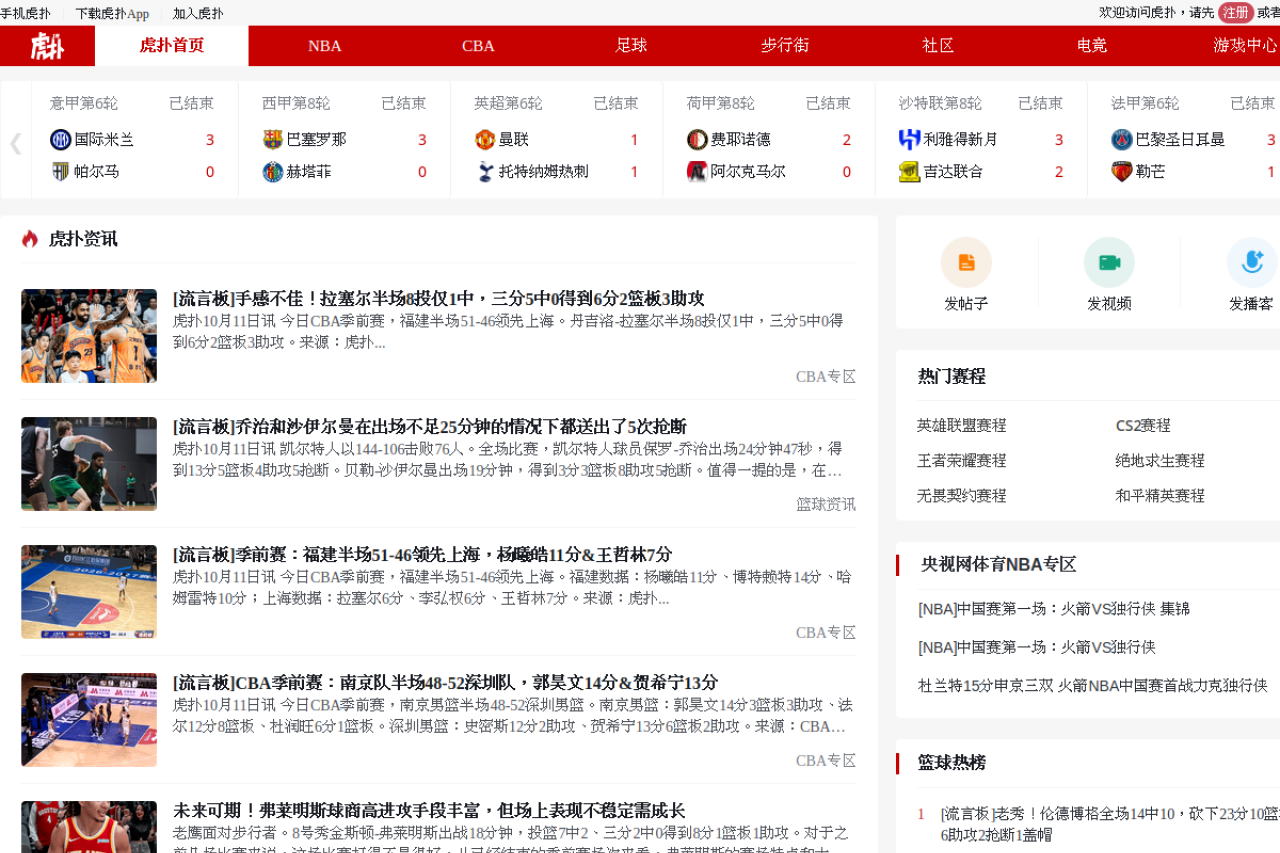Open the CBA navigation tab
Viewport: 1280px width, 853px height.
click(478, 46)
